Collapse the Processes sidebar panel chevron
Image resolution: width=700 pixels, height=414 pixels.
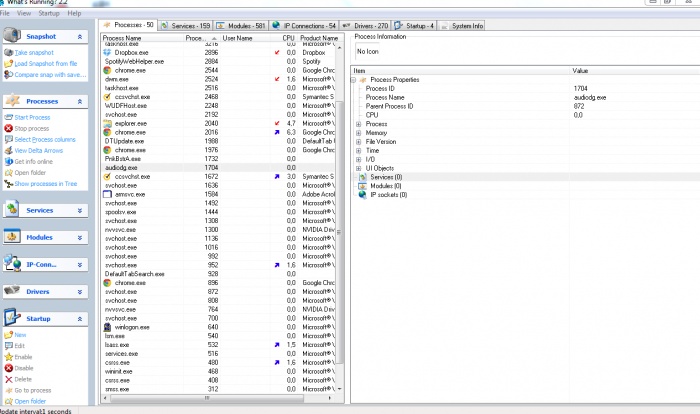coord(80,101)
